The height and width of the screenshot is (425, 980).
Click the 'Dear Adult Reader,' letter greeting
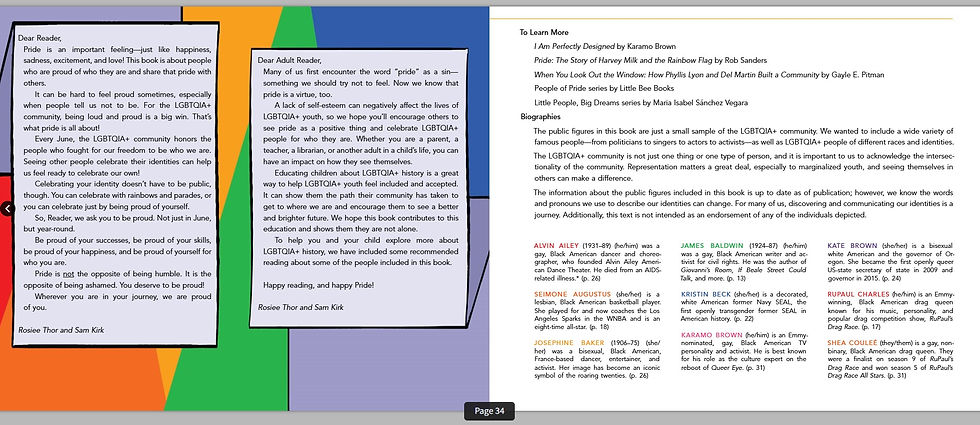pos(289,61)
